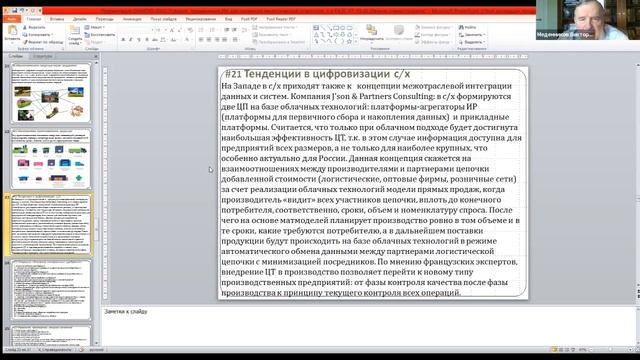Toggle Underline formatting in the ribbon
The width and height of the screenshot is (640, 360).
pos(138,40)
